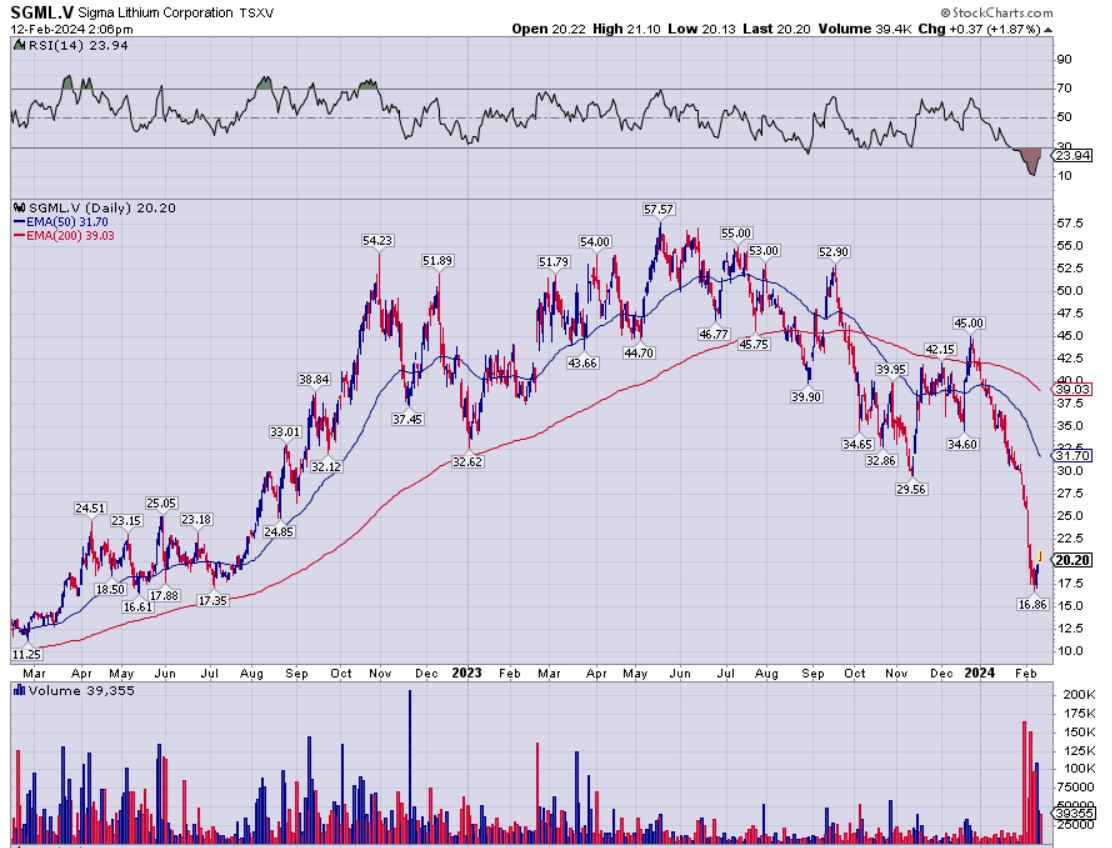Click the 17.88 trough label

pos(164,596)
